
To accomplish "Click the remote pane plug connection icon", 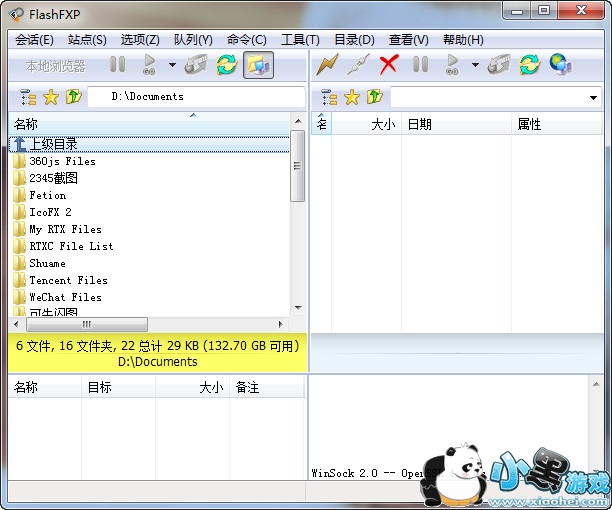I will click(499, 65).
